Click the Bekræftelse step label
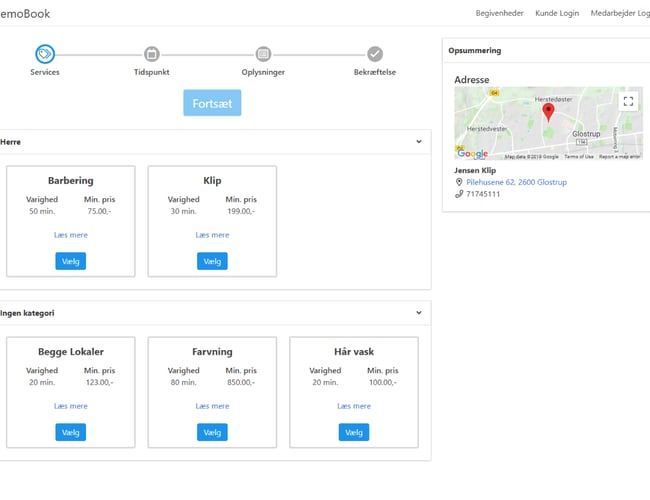The width and height of the screenshot is (650, 500). [375, 72]
